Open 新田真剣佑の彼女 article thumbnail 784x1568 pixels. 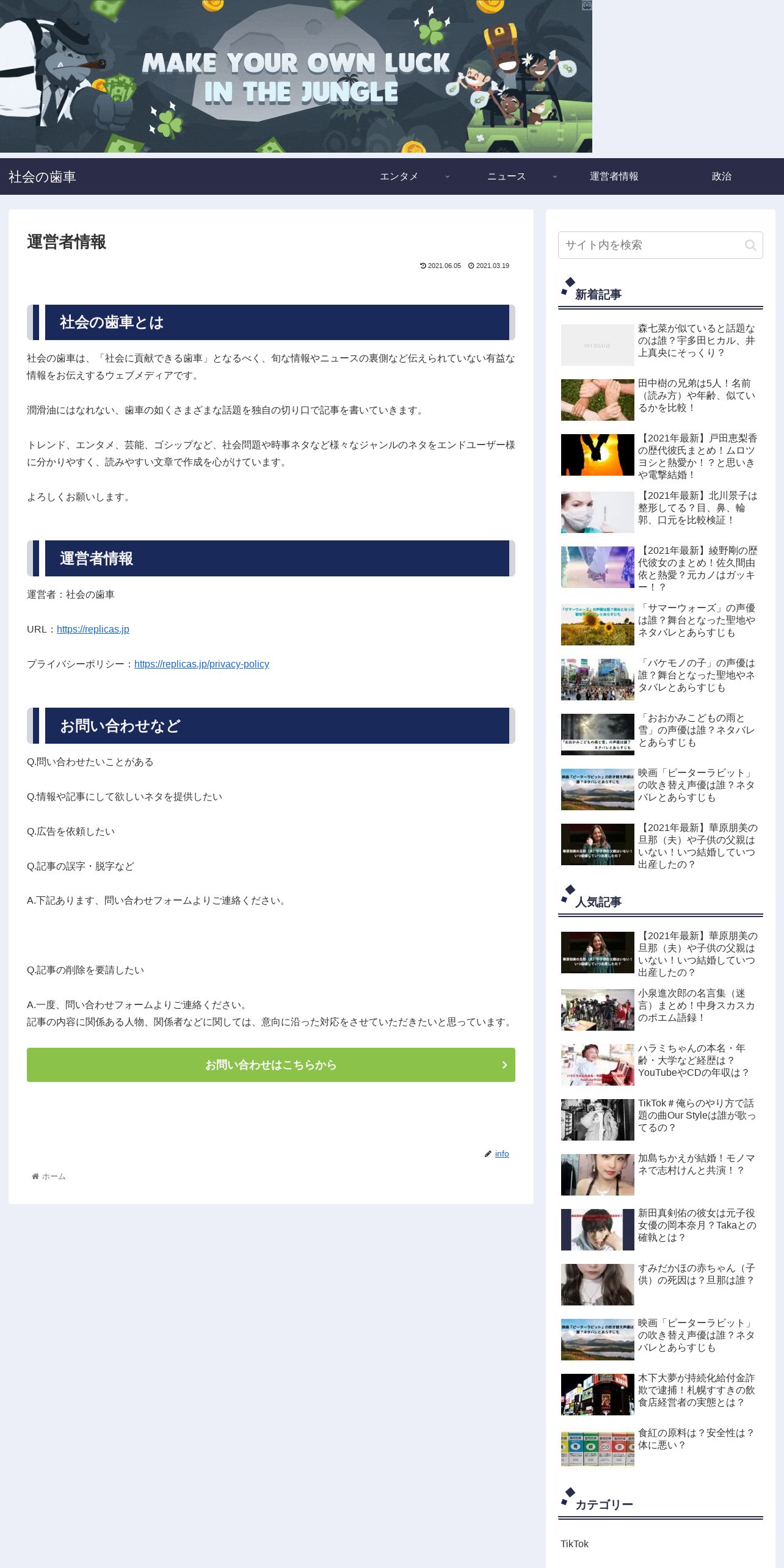click(x=597, y=1230)
